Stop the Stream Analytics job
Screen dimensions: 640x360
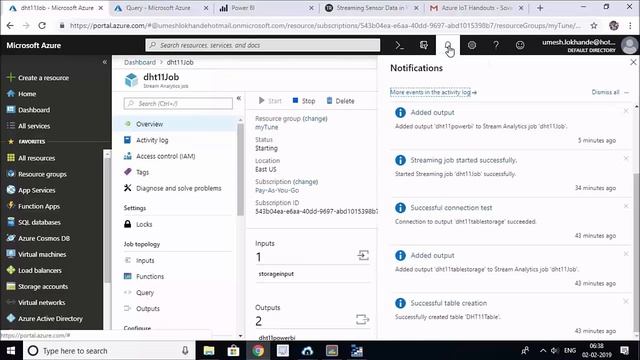pyautogui.click(x=304, y=101)
